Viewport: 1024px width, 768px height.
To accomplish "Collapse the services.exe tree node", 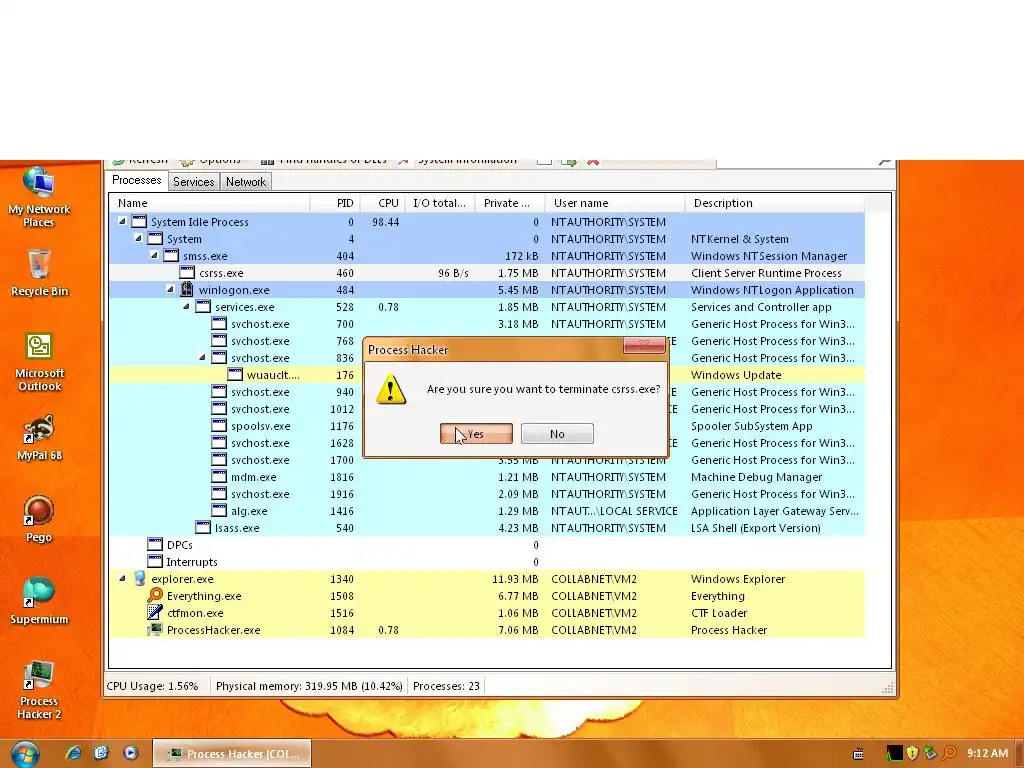I will coord(186,306).
